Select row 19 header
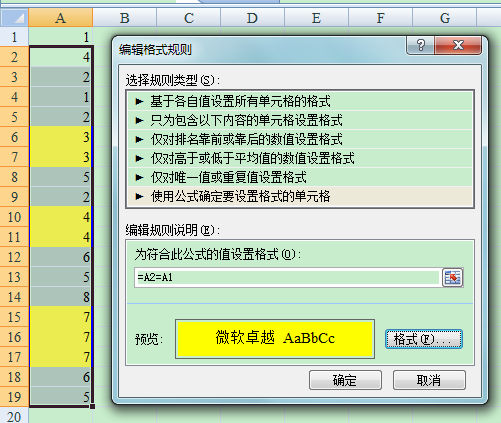This screenshot has width=501, height=423. click(x=14, y=397)
